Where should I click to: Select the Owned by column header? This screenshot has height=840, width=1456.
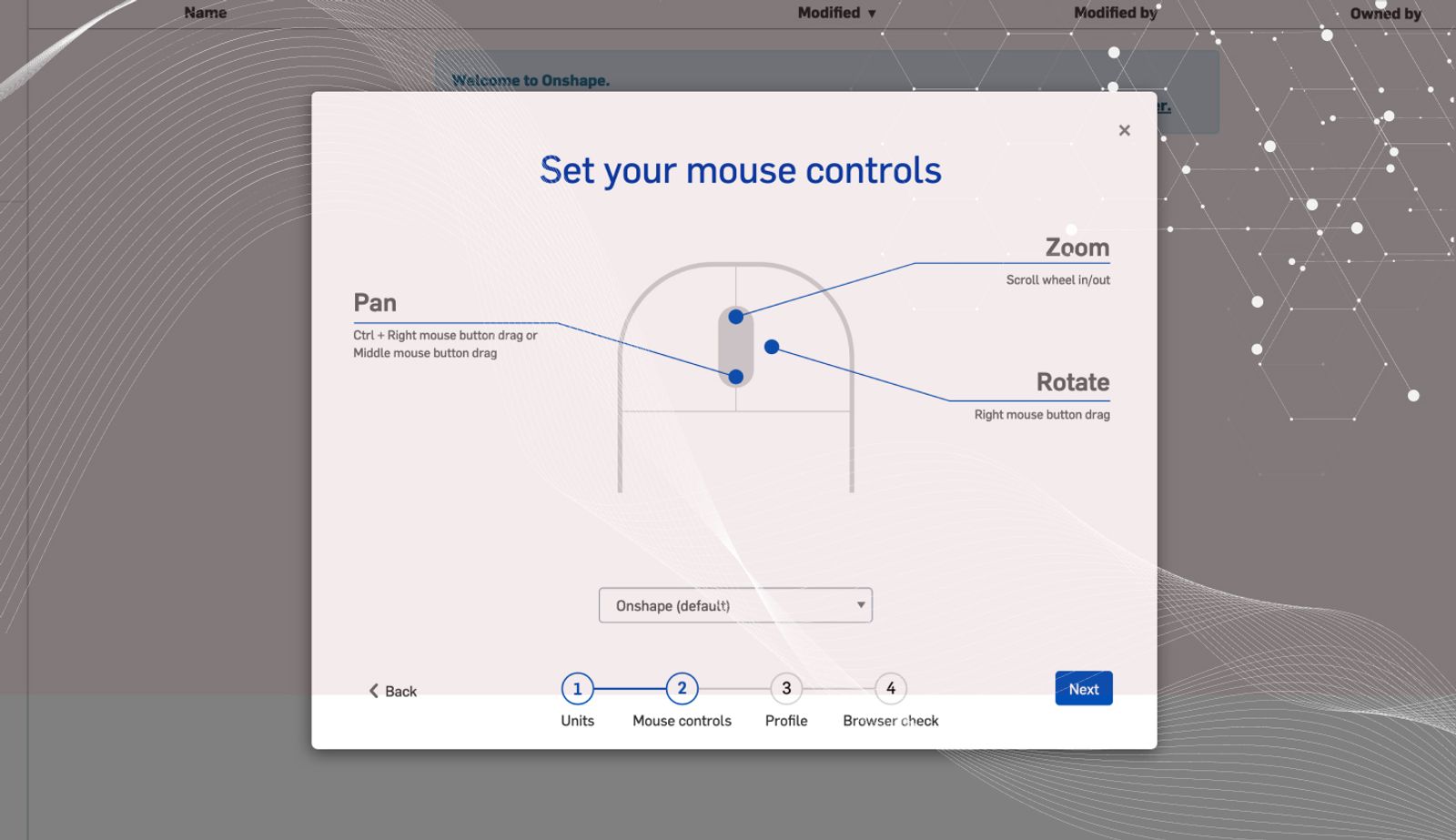click(1385, 14)
